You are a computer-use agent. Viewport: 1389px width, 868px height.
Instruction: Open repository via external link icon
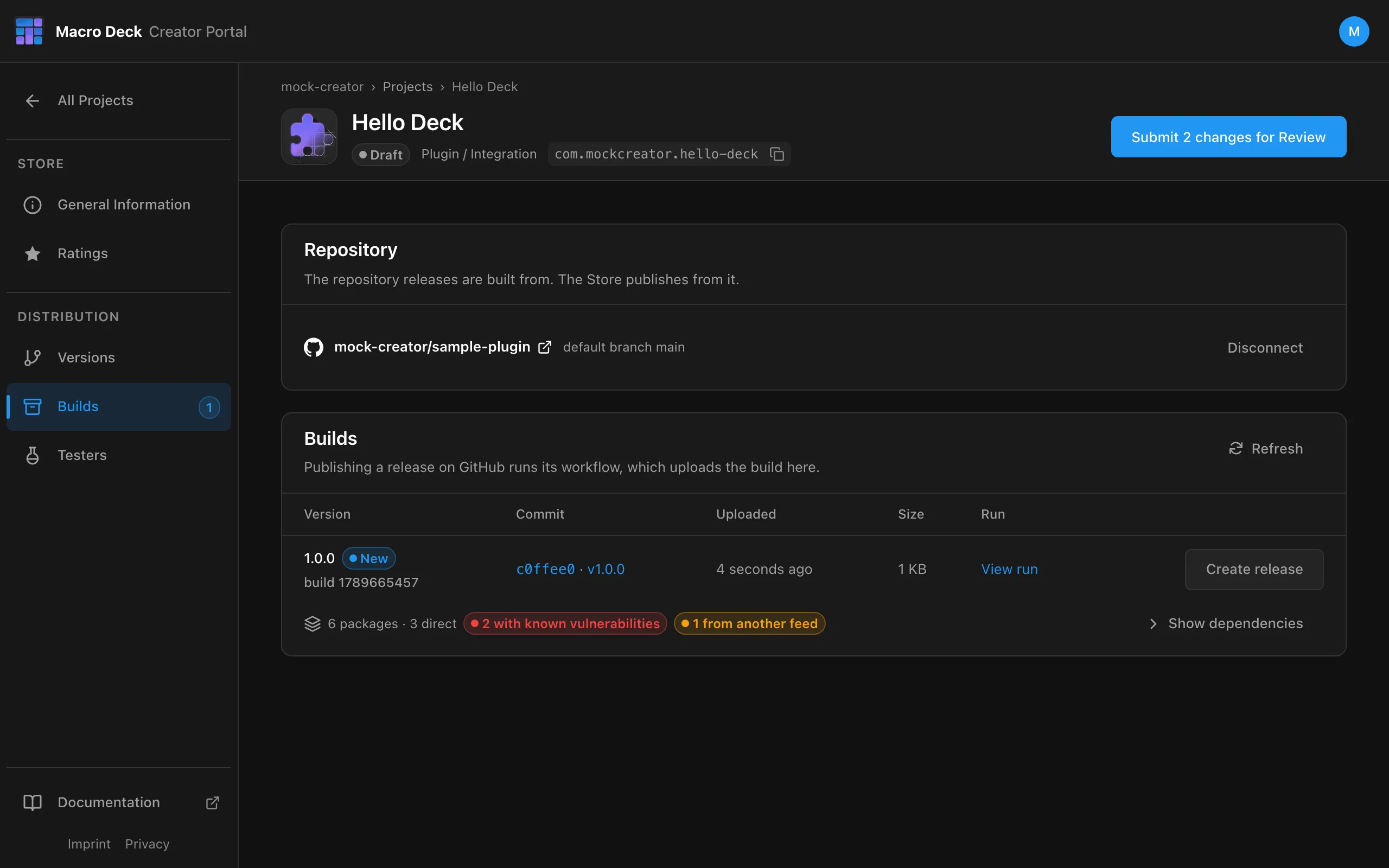point(544,347)
